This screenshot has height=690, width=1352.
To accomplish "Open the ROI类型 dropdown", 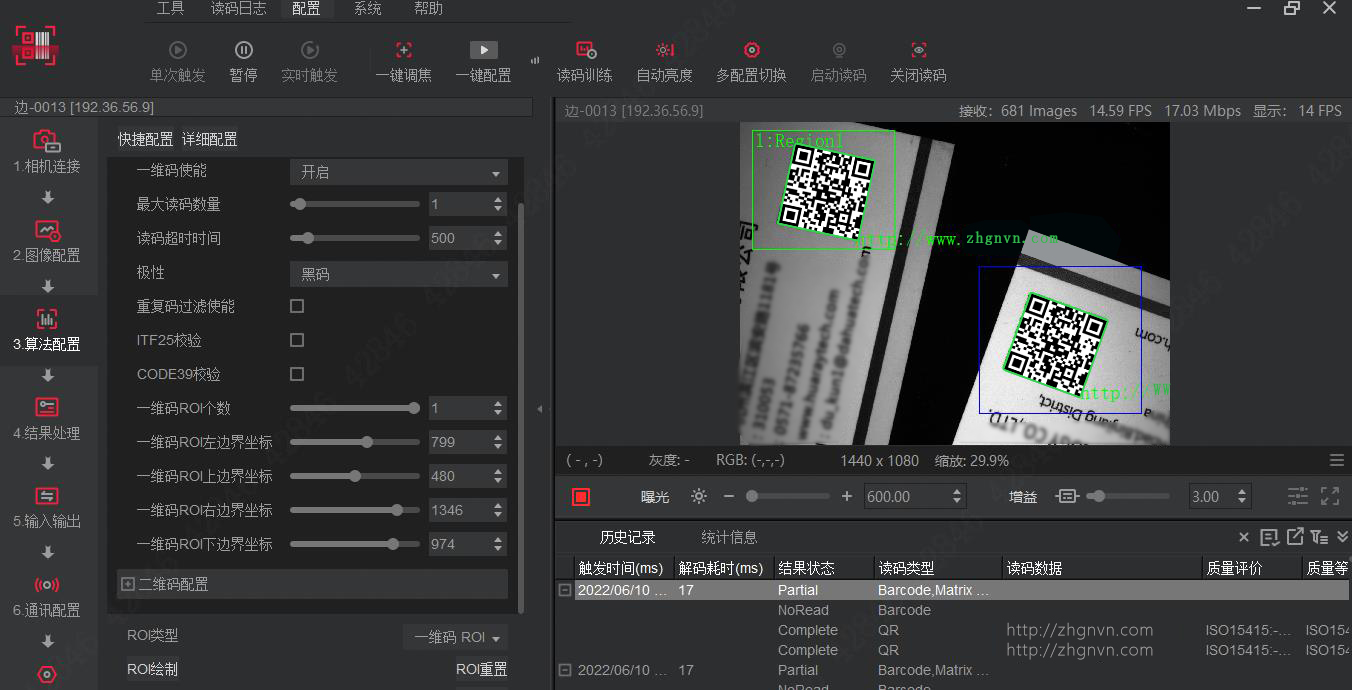I will [x=455, y=637].
